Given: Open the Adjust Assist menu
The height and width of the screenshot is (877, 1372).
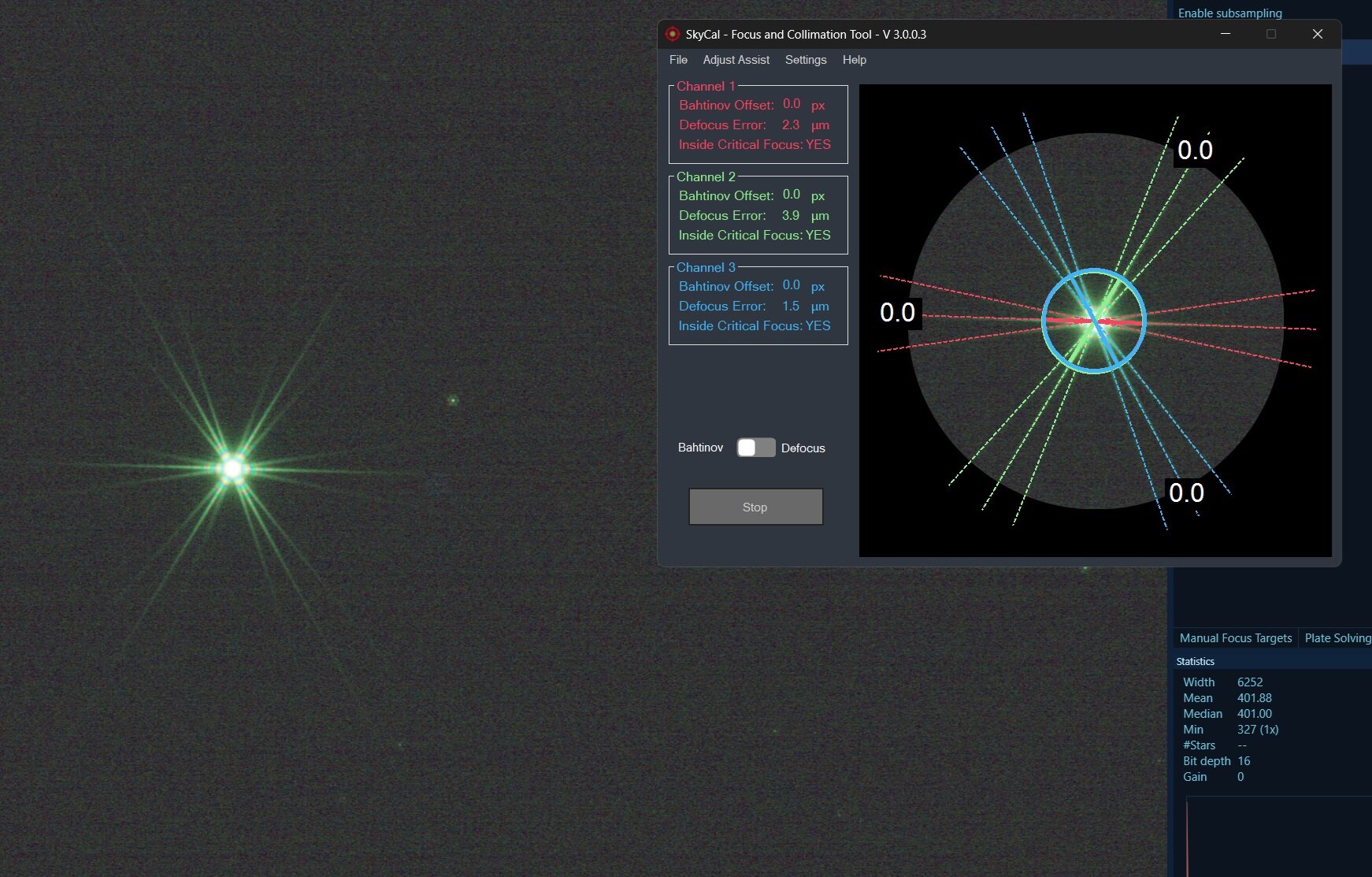Looking at the screenshot, I should point(736,60).
